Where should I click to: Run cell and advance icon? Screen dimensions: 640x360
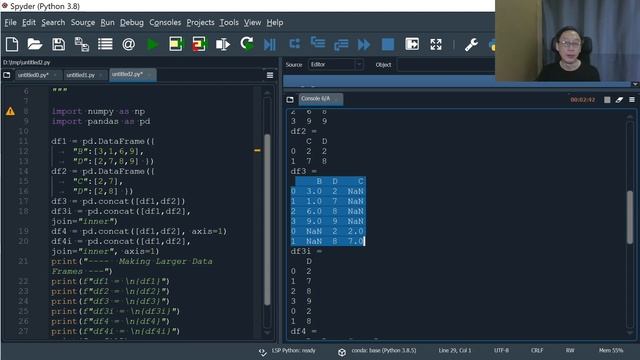199,44
